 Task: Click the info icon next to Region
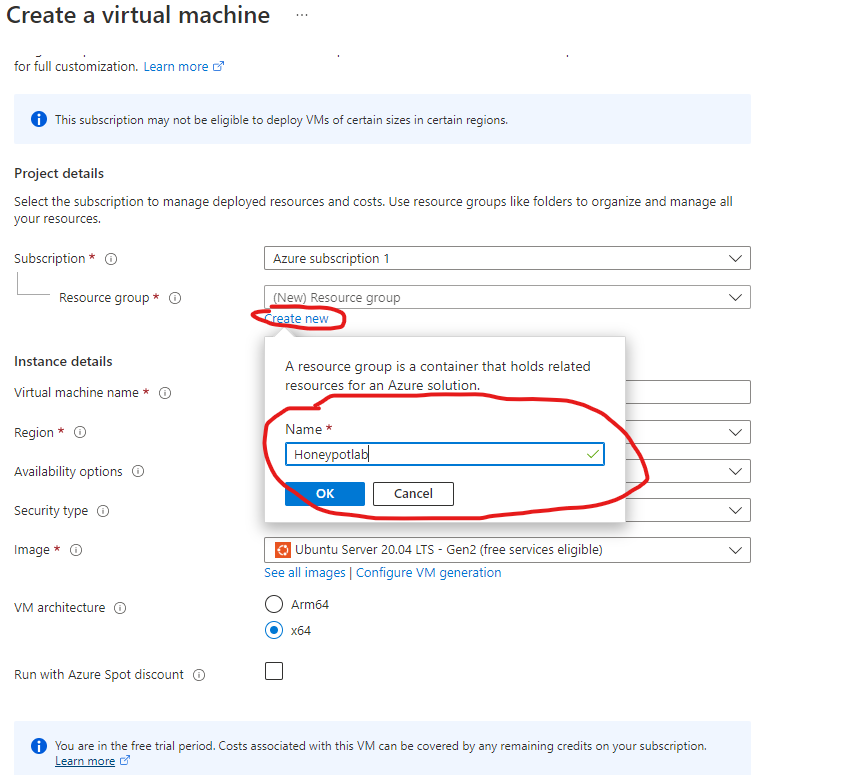[81, 432]
